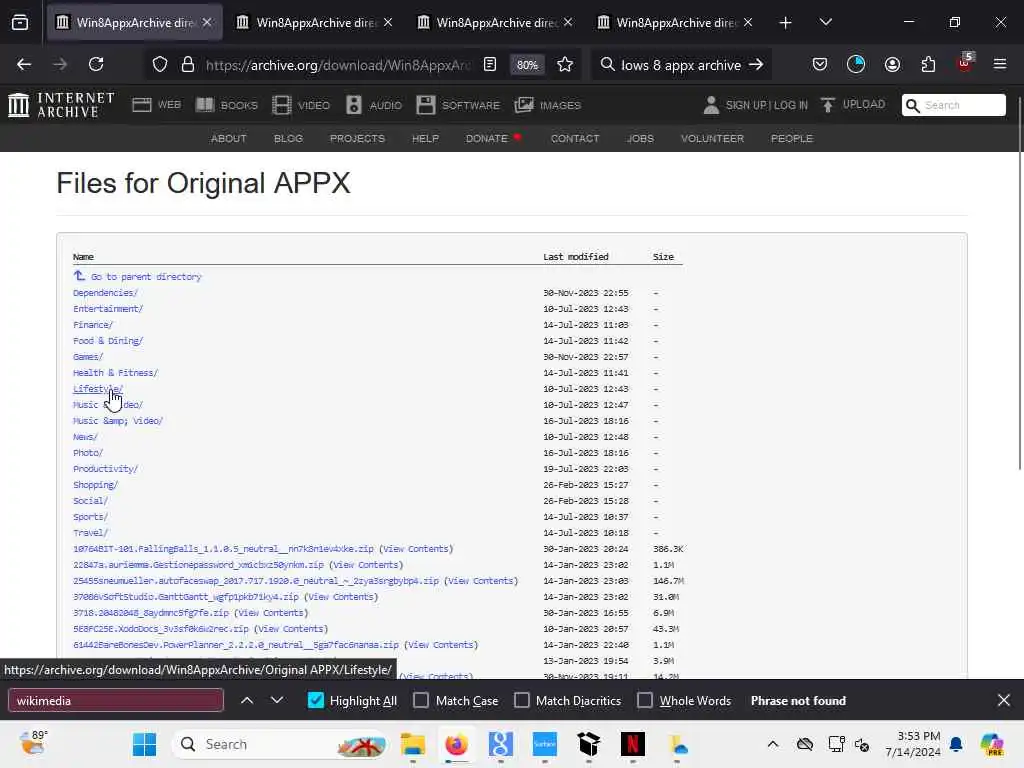Toggle reader view icon in address bar
This screenshot has height=768, width=1024.
click(490, 65)
